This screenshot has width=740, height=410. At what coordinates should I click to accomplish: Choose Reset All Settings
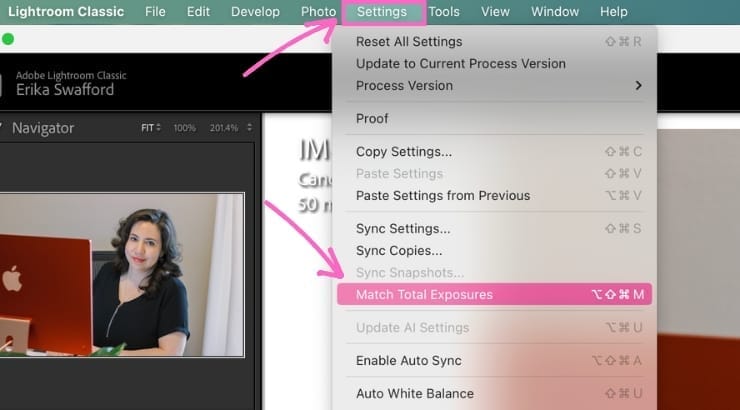click(495, 42)
